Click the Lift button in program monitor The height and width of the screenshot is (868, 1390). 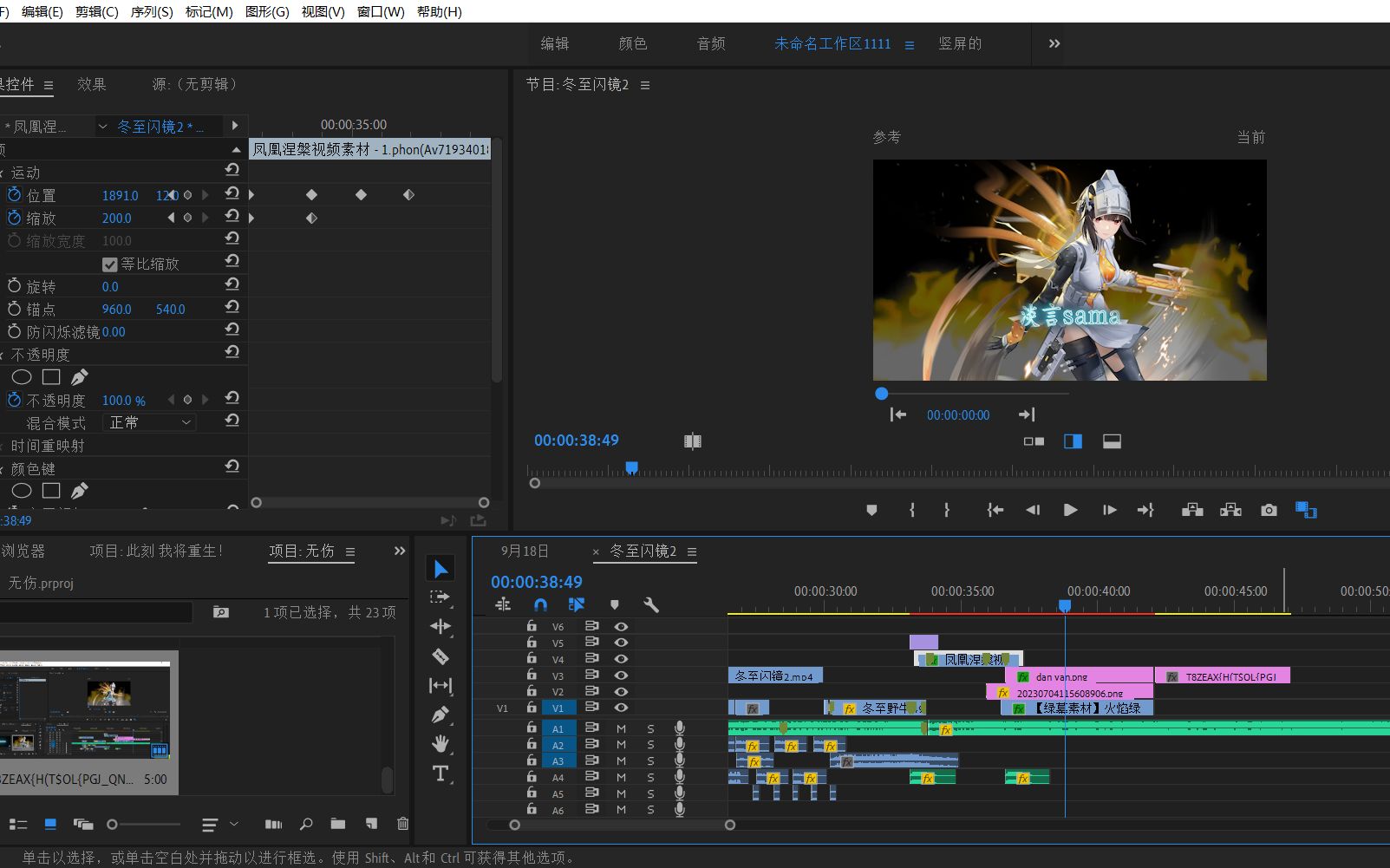pyautogui.click(x=1192, y=510)
